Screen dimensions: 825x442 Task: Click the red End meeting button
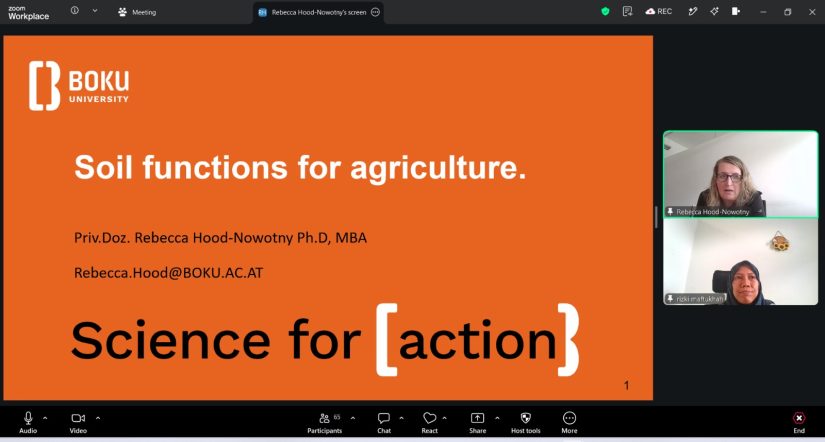click(799, 423)
